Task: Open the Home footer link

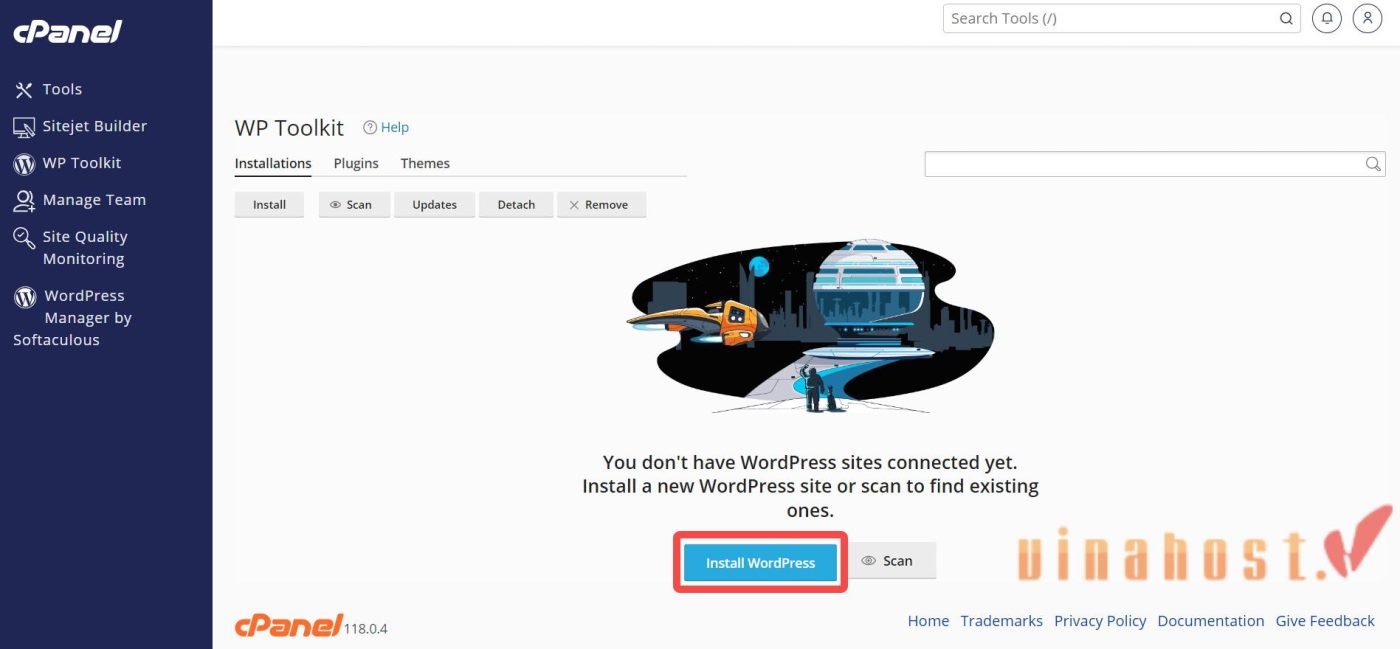Action: (928, 621)
